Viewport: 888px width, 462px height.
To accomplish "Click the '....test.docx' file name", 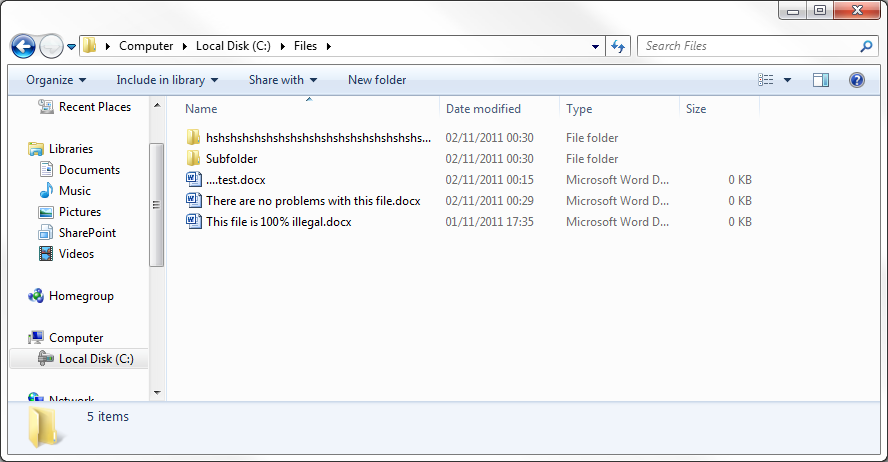I will click(236, 180).
